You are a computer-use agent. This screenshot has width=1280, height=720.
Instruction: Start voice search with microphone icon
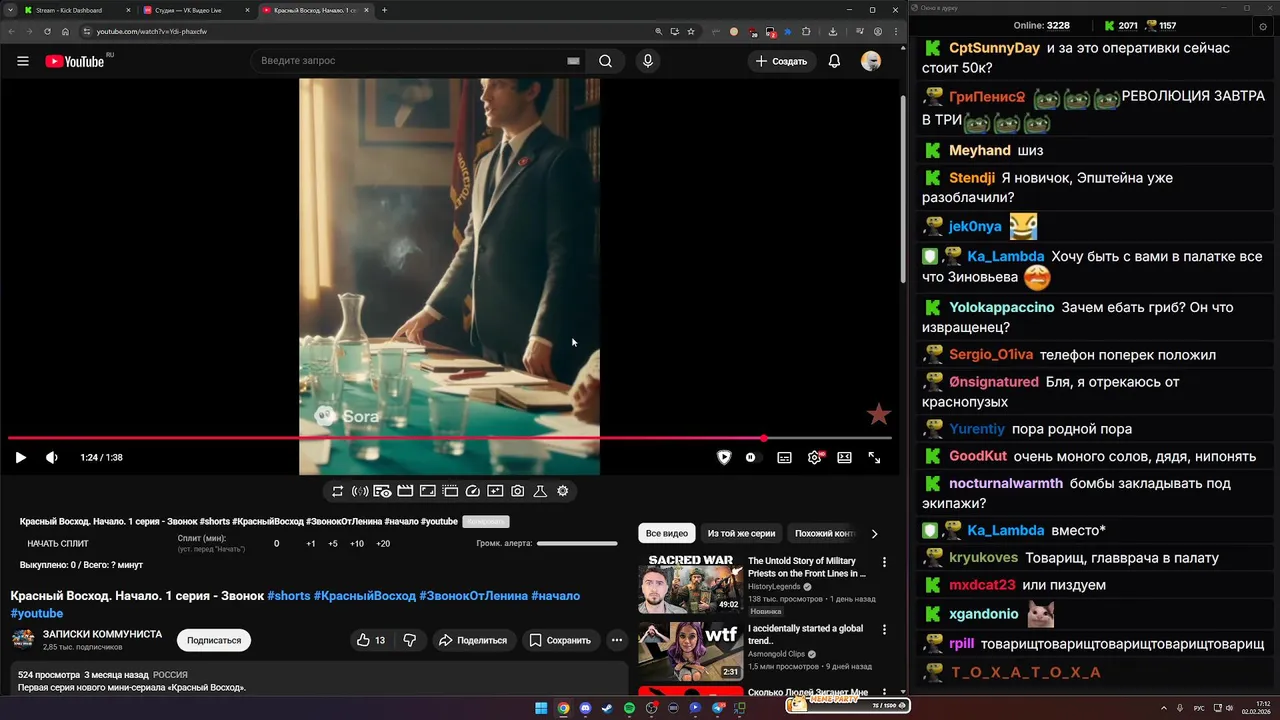click(648, 61)
